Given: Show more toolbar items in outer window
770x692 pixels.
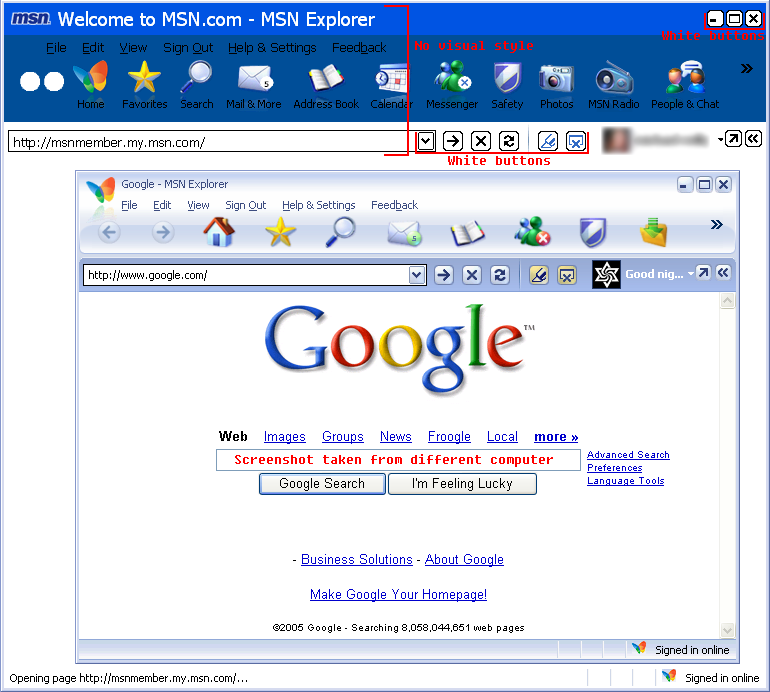Looking at the screenshot, I should coord(747,68).
